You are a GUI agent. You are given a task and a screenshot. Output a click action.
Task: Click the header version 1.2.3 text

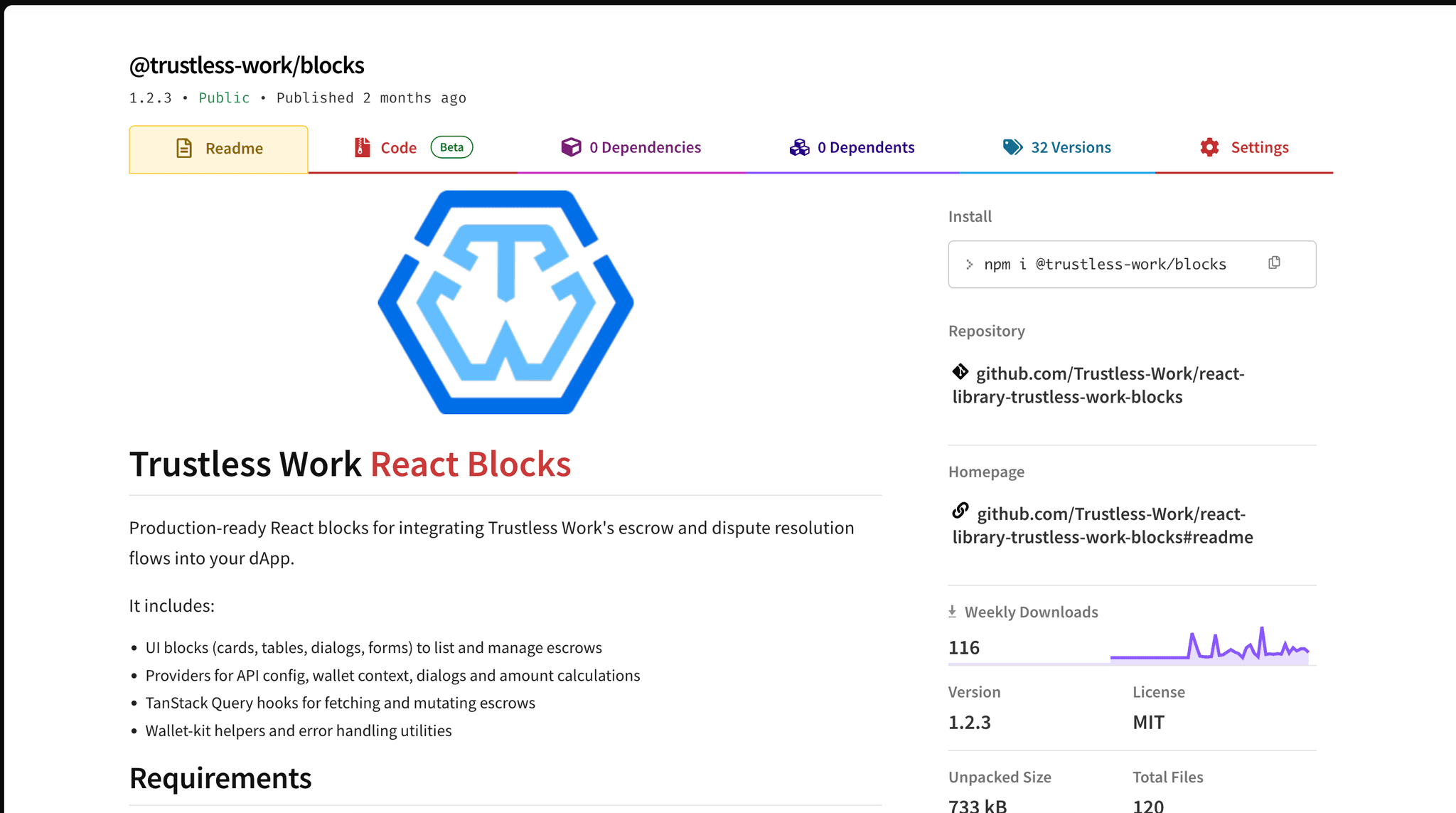[x=151, y=98]
